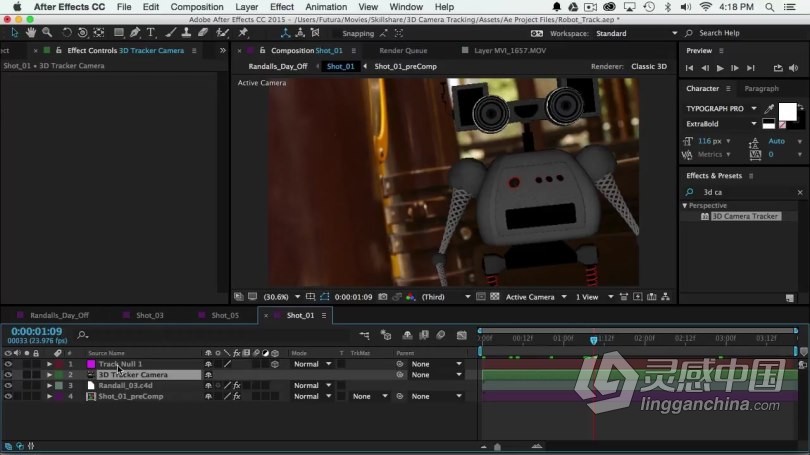Select the Hand tool

(31, 33)
